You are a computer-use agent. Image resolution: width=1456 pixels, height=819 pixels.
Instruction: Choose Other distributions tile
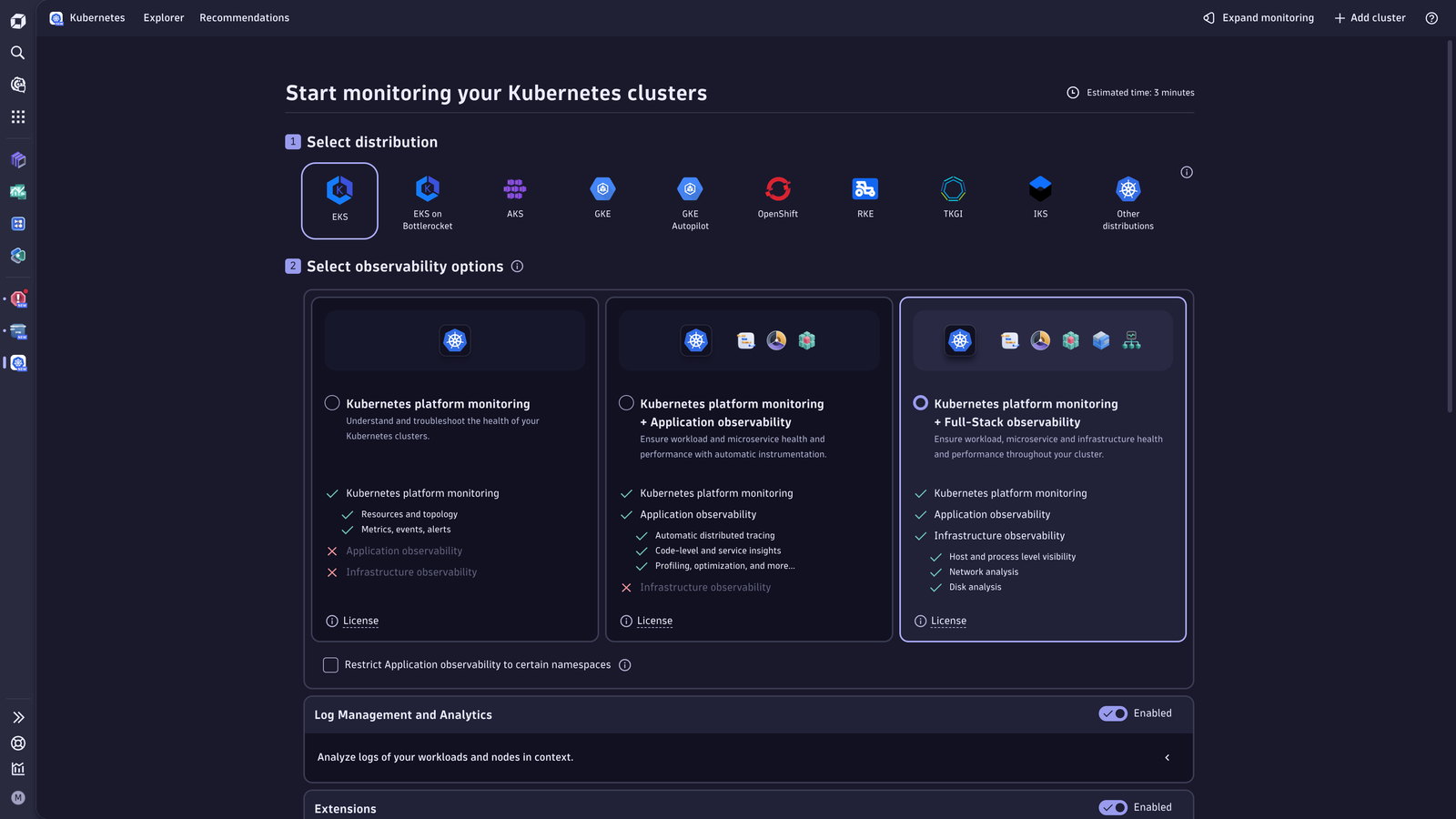tap(1128, 202)
